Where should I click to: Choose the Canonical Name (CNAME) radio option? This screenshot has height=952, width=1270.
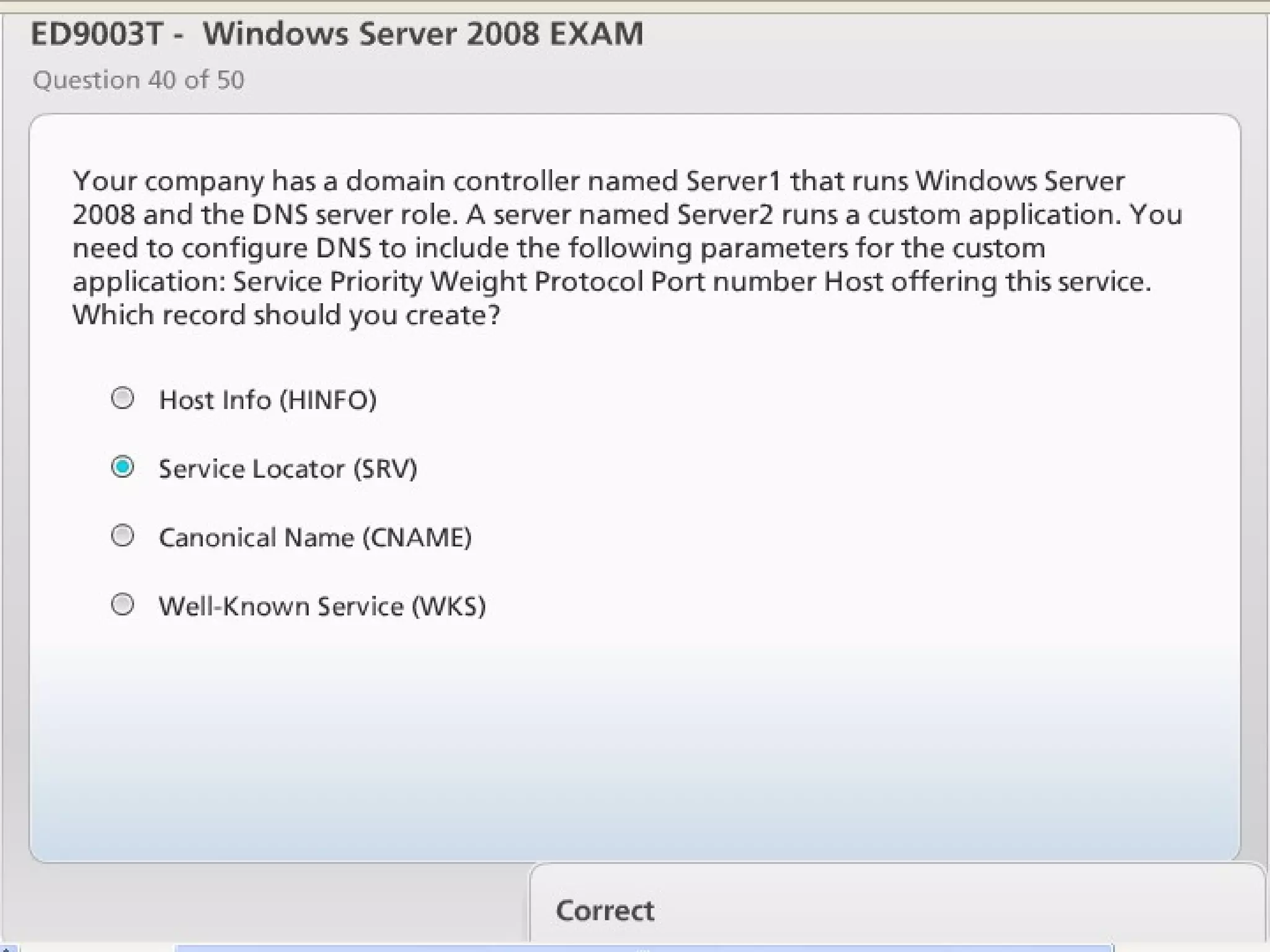click(x=122, y=535)
